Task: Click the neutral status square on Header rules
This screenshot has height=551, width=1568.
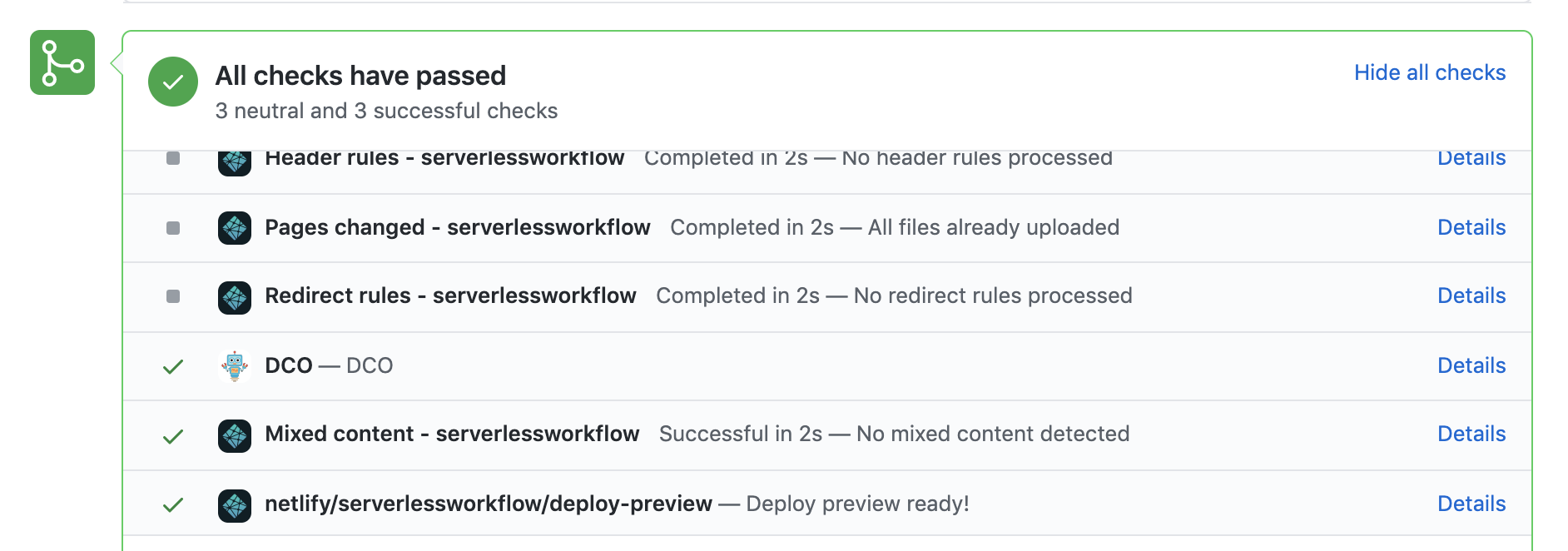Action: pyautogui.click(x=172, y=158)
